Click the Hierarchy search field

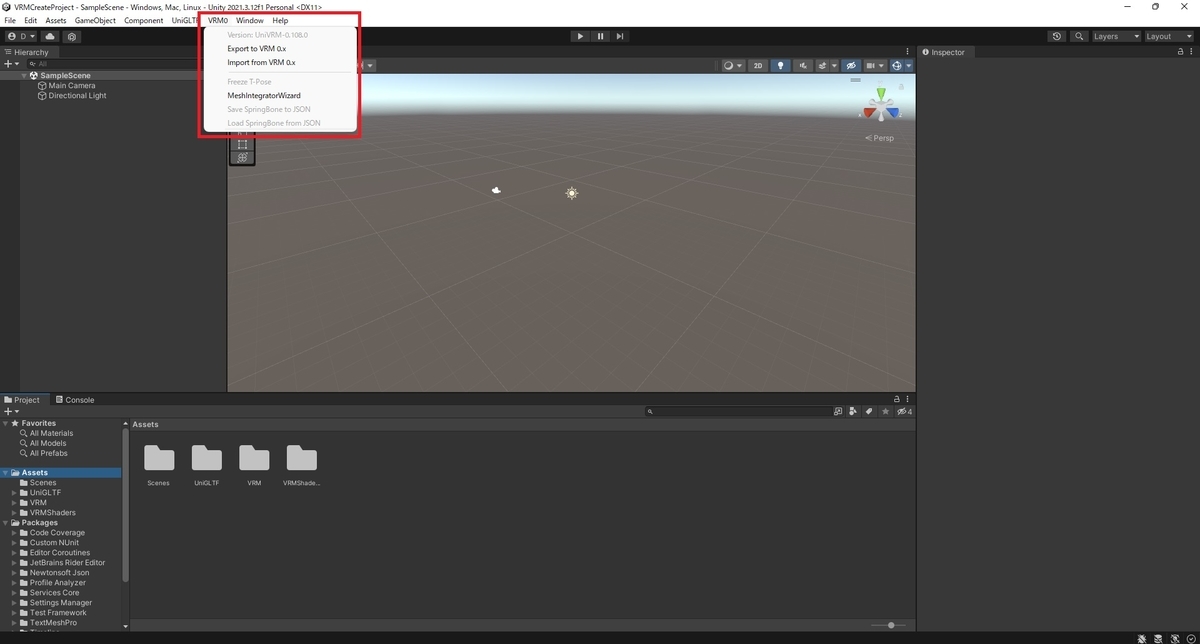[115, 64]
